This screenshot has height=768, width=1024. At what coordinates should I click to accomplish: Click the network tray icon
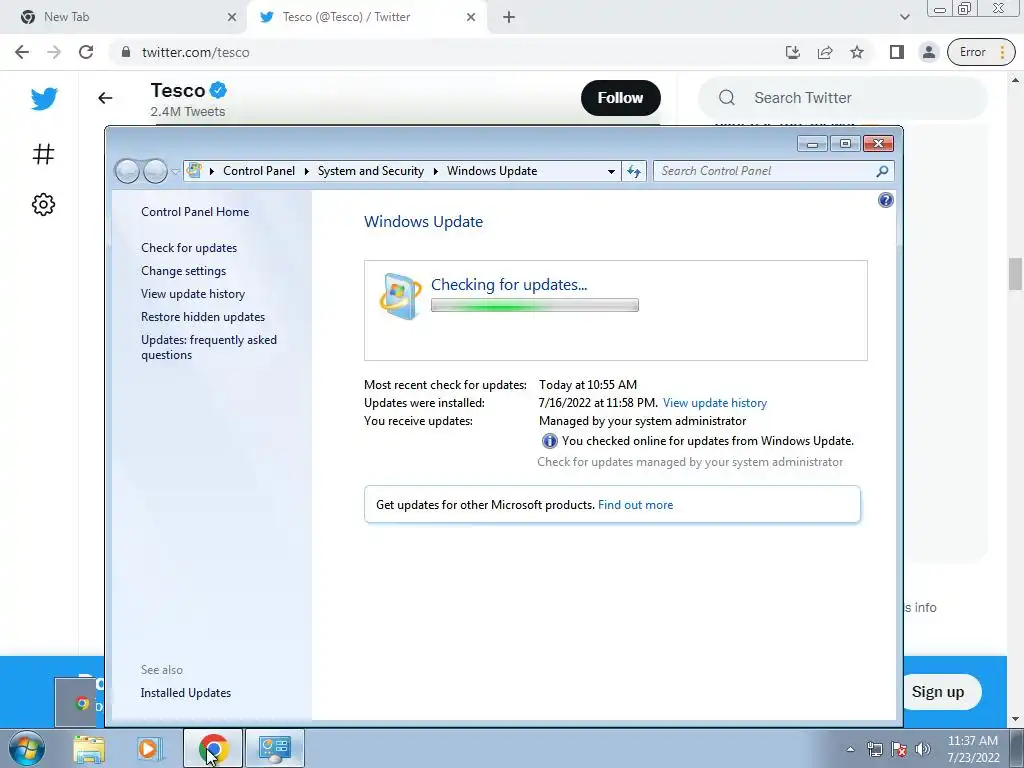click(874, 749)
